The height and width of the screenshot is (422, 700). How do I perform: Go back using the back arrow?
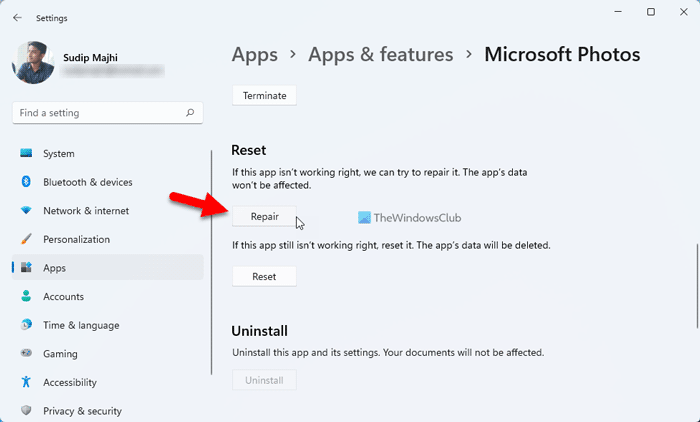coord(17,17)
